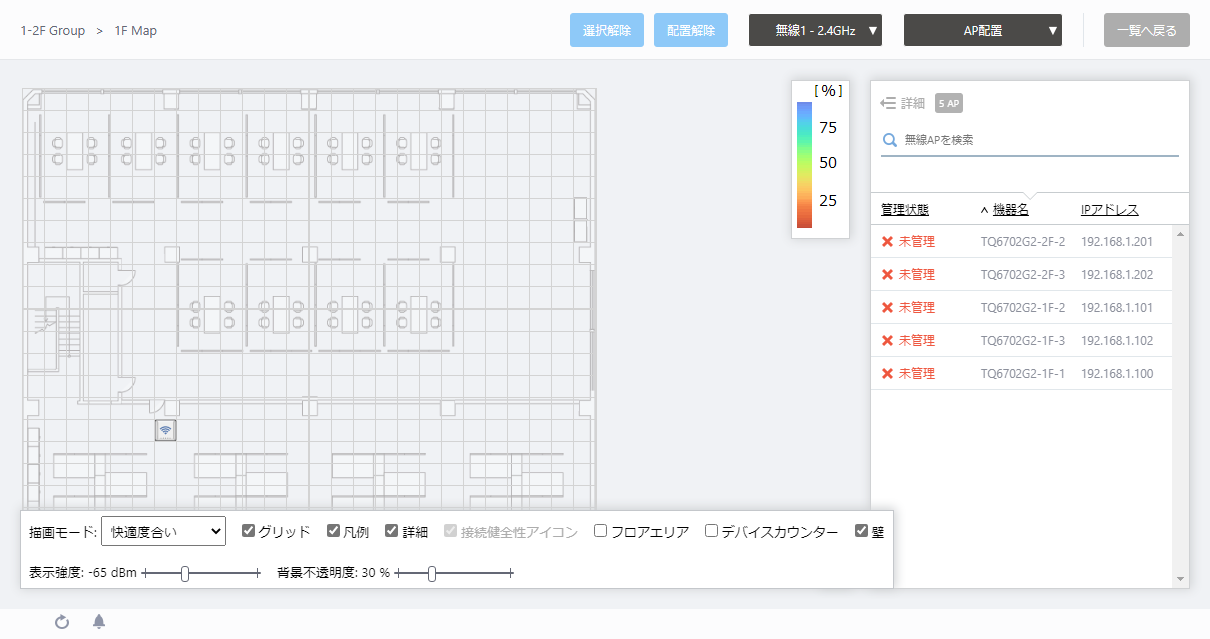The width and height of the screenshot is (1210, 639).
Task: Click the 表示強度 slider handle
Action: (x=185, y=573)
